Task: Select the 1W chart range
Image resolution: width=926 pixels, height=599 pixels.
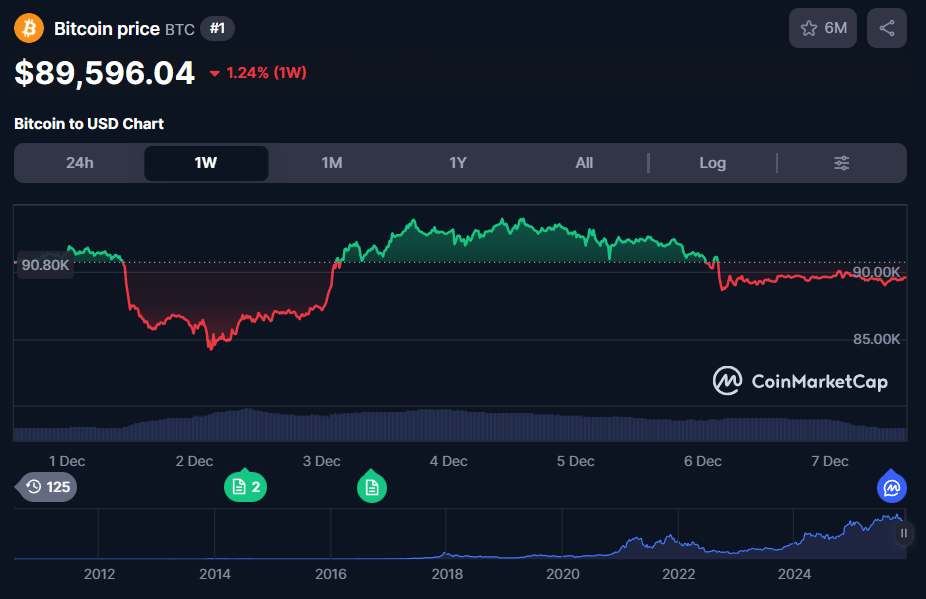Action: 206,163
